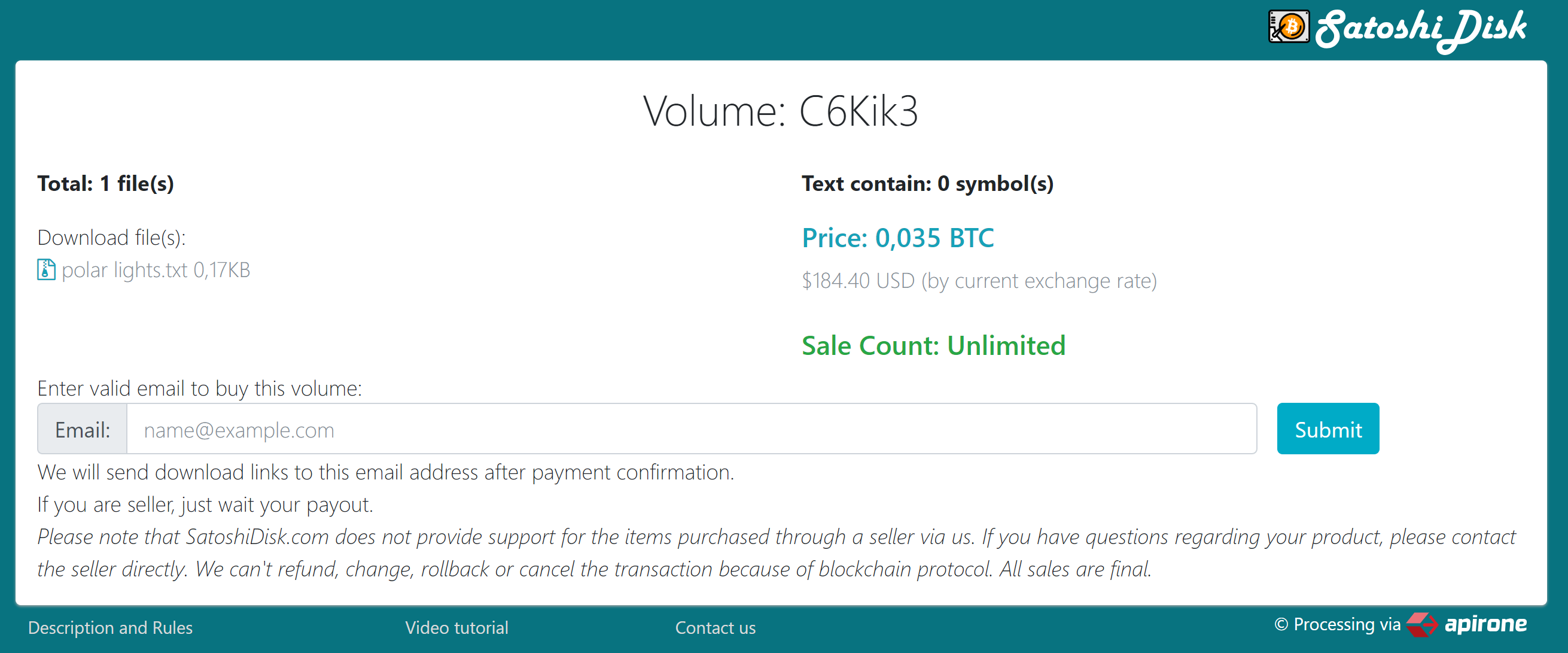
Task: Click the Processing via copyright text
Action: point(1337,624)
